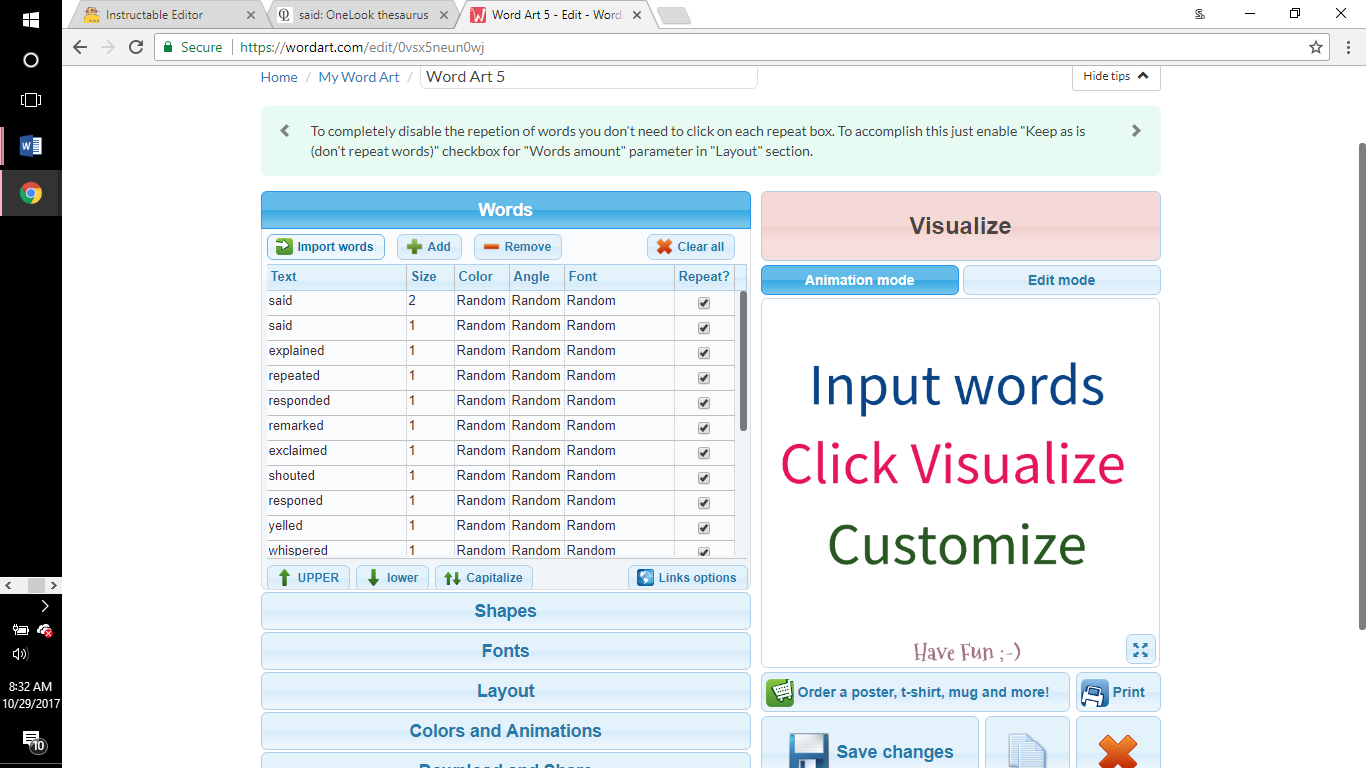View the Secure site information padlock
The width and height of the screenshot is (1366, 768).
point(169,47)
